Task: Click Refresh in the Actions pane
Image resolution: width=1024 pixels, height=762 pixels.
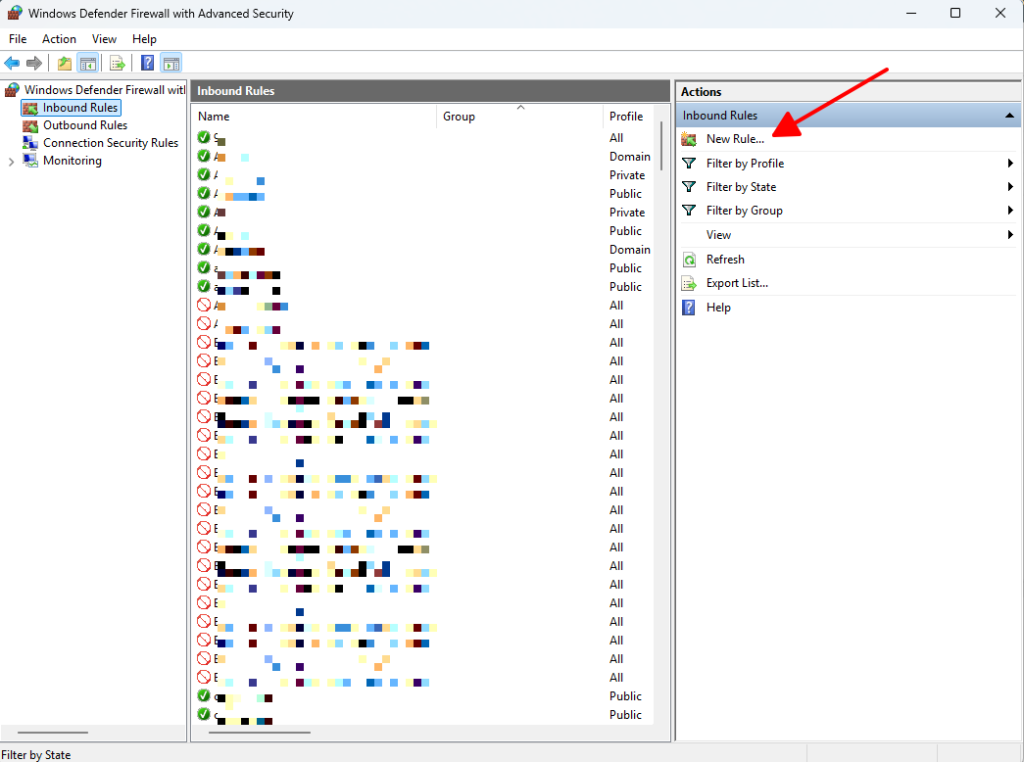Action: (x=725, y=259)
